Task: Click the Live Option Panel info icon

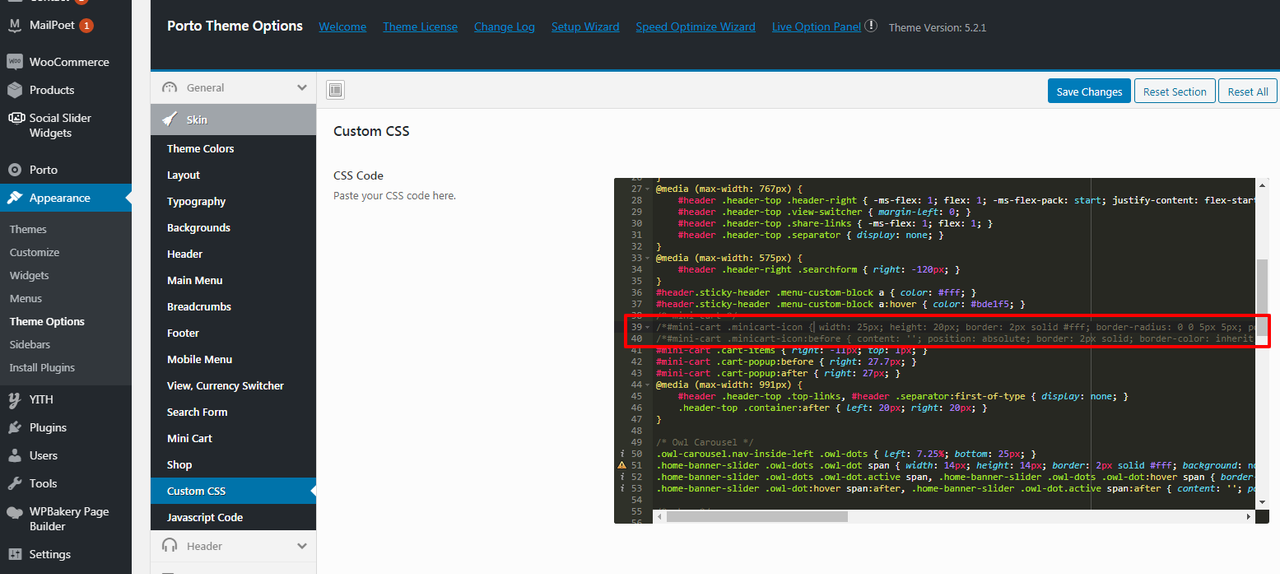Action: pyautogui.click(x=871, y=26)
